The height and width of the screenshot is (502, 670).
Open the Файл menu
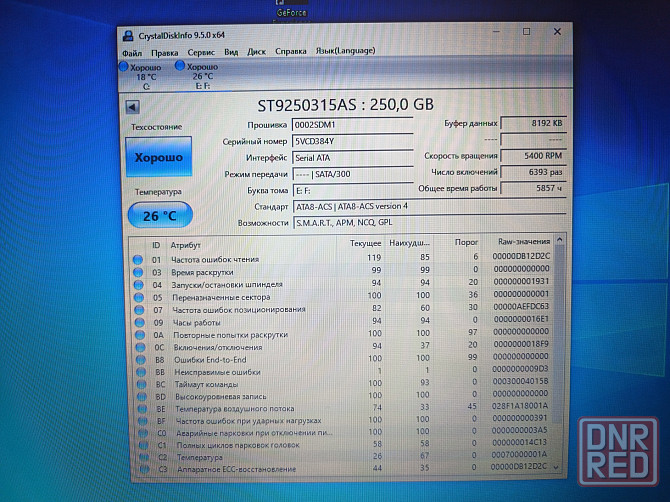click(132, 53)
